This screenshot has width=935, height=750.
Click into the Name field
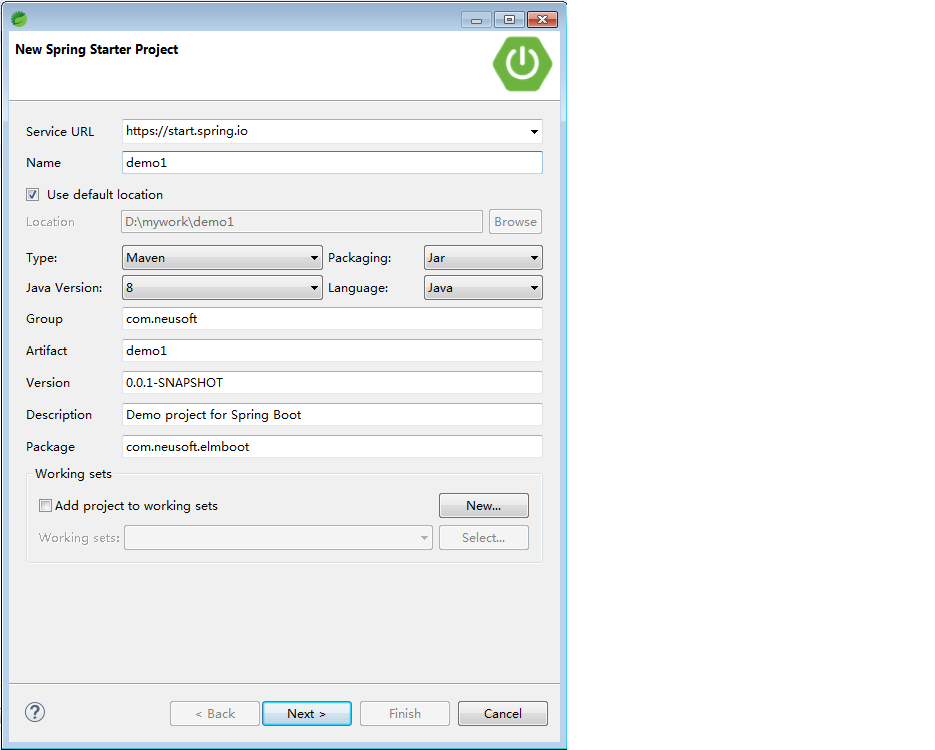332,163
